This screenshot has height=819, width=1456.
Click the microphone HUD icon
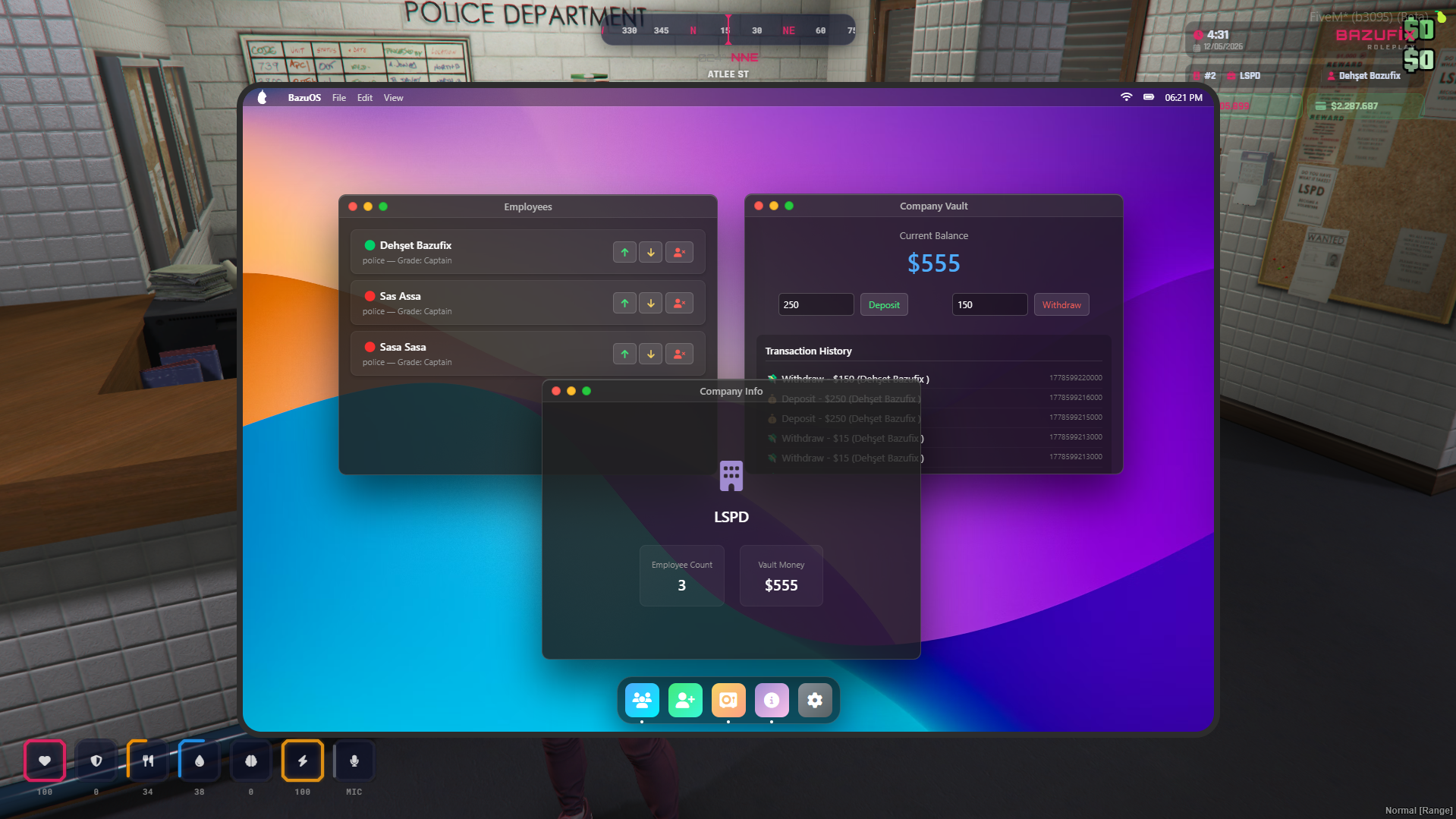354,761
